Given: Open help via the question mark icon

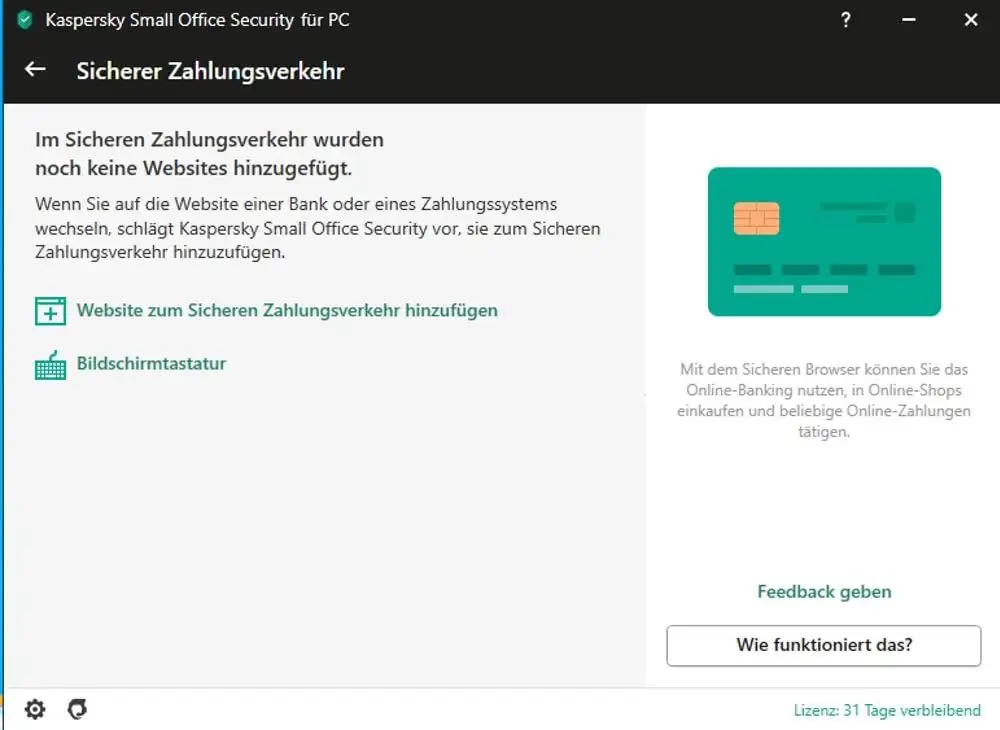Looking at the screenshot, I should point(846,20).
